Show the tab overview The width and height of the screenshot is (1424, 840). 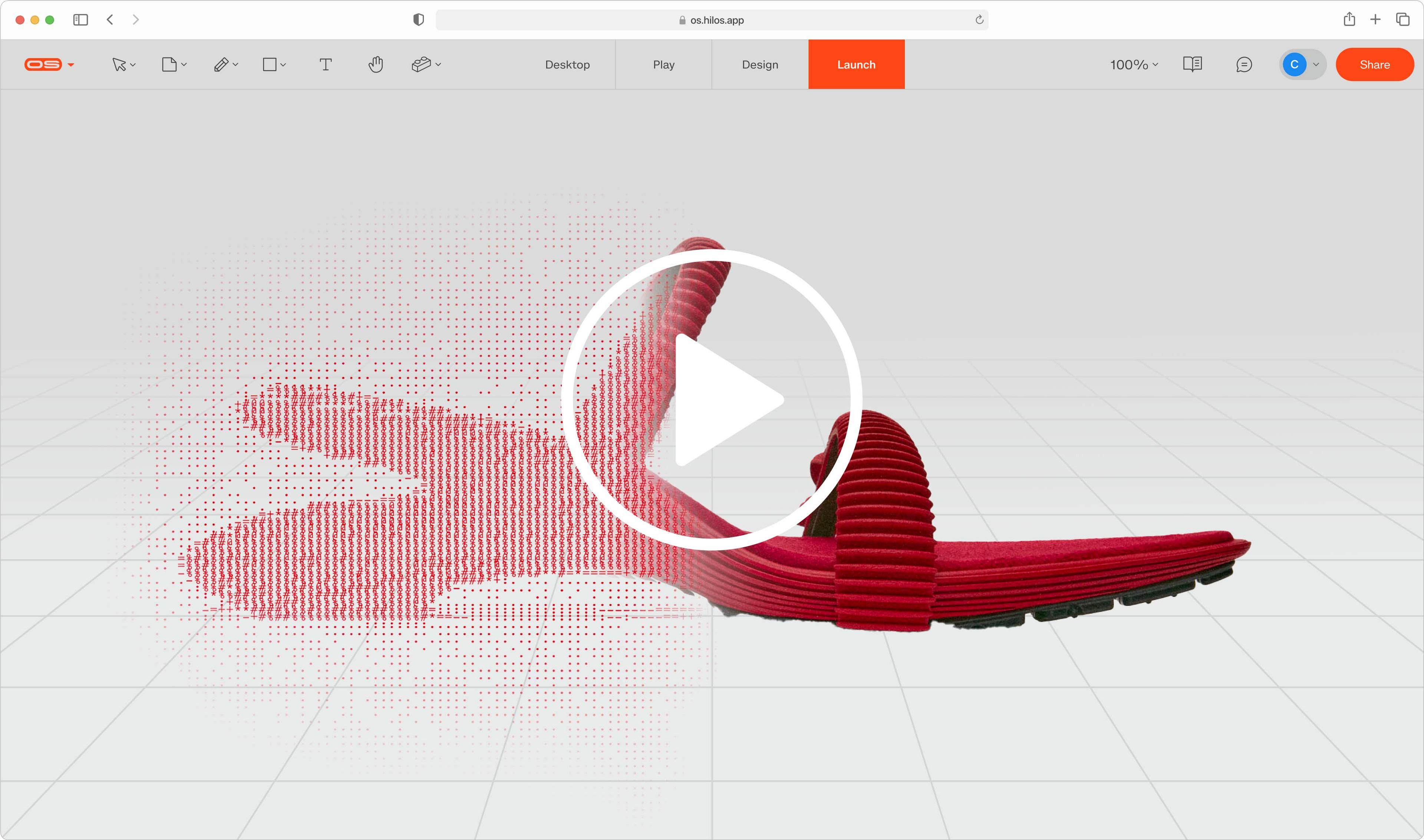click(x=1402, y=20)
